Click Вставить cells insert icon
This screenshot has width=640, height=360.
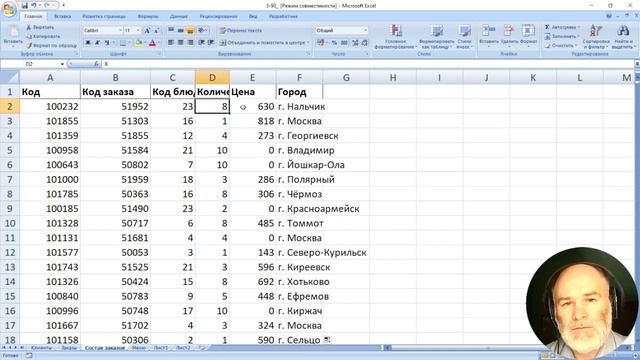(x=489, y=35)
